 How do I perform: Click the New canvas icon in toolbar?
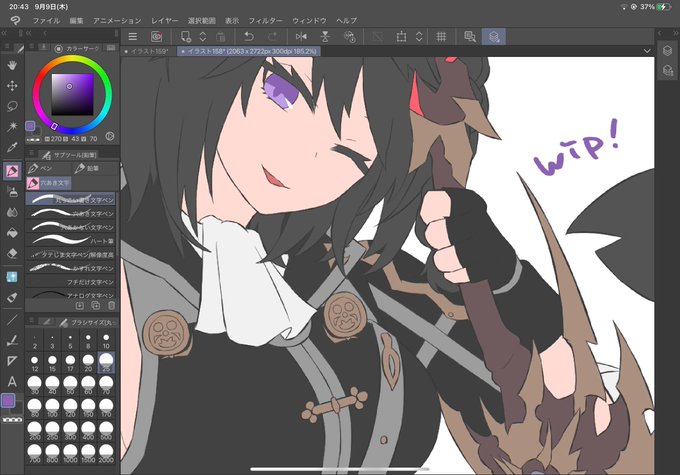click(186, 37)
